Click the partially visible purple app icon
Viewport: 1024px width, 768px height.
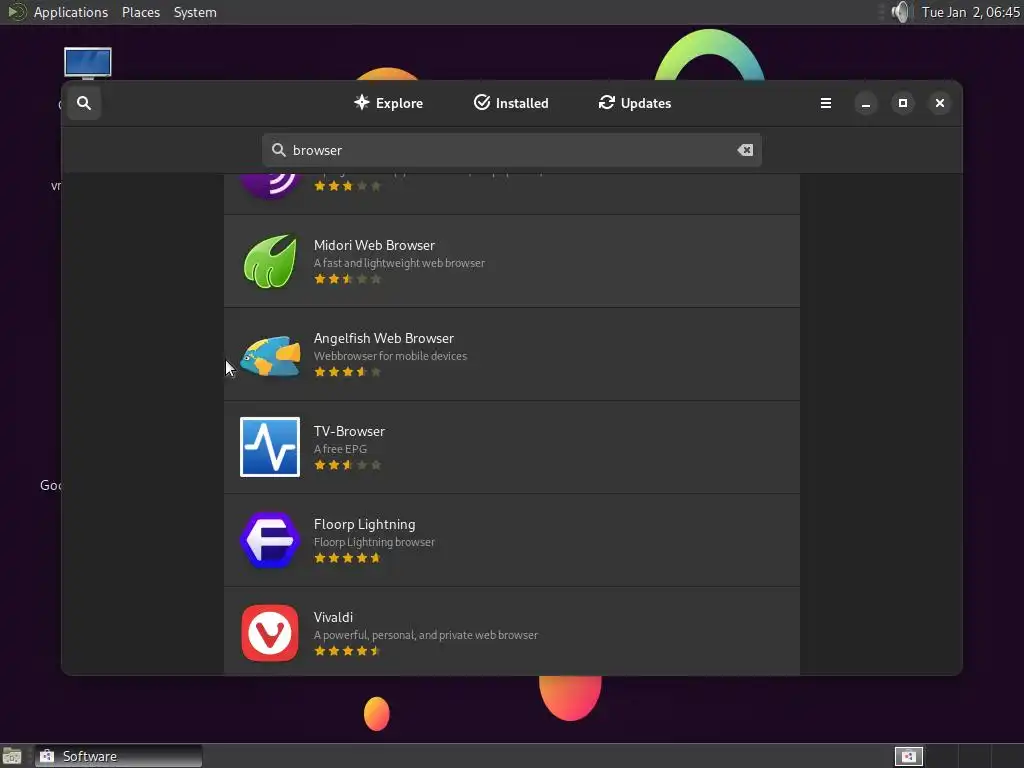(x=270, y=186)
